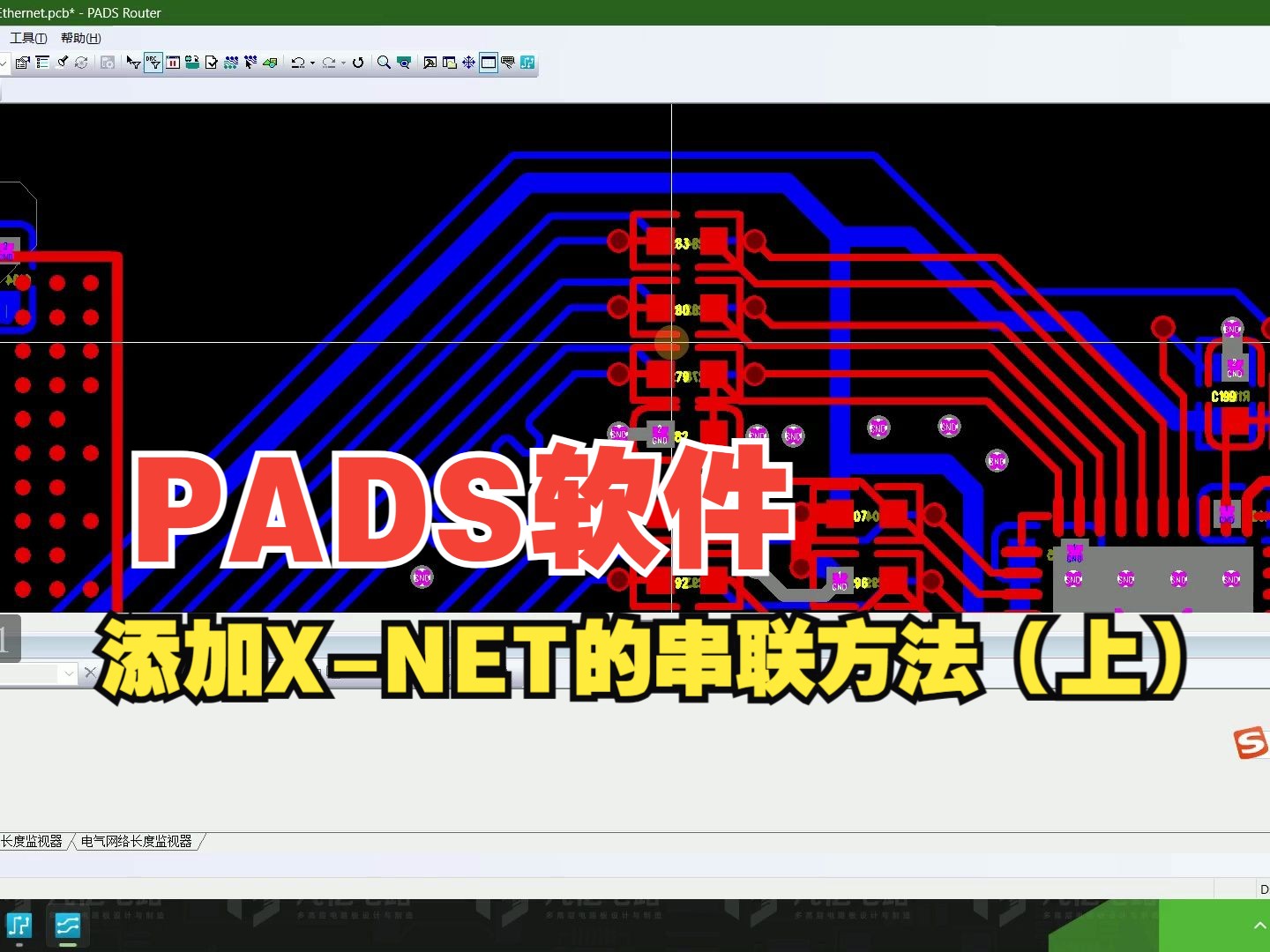Click the teal routing monitor icon
The height and width of the screenshot is (952, 1270).
click(527, 63)
